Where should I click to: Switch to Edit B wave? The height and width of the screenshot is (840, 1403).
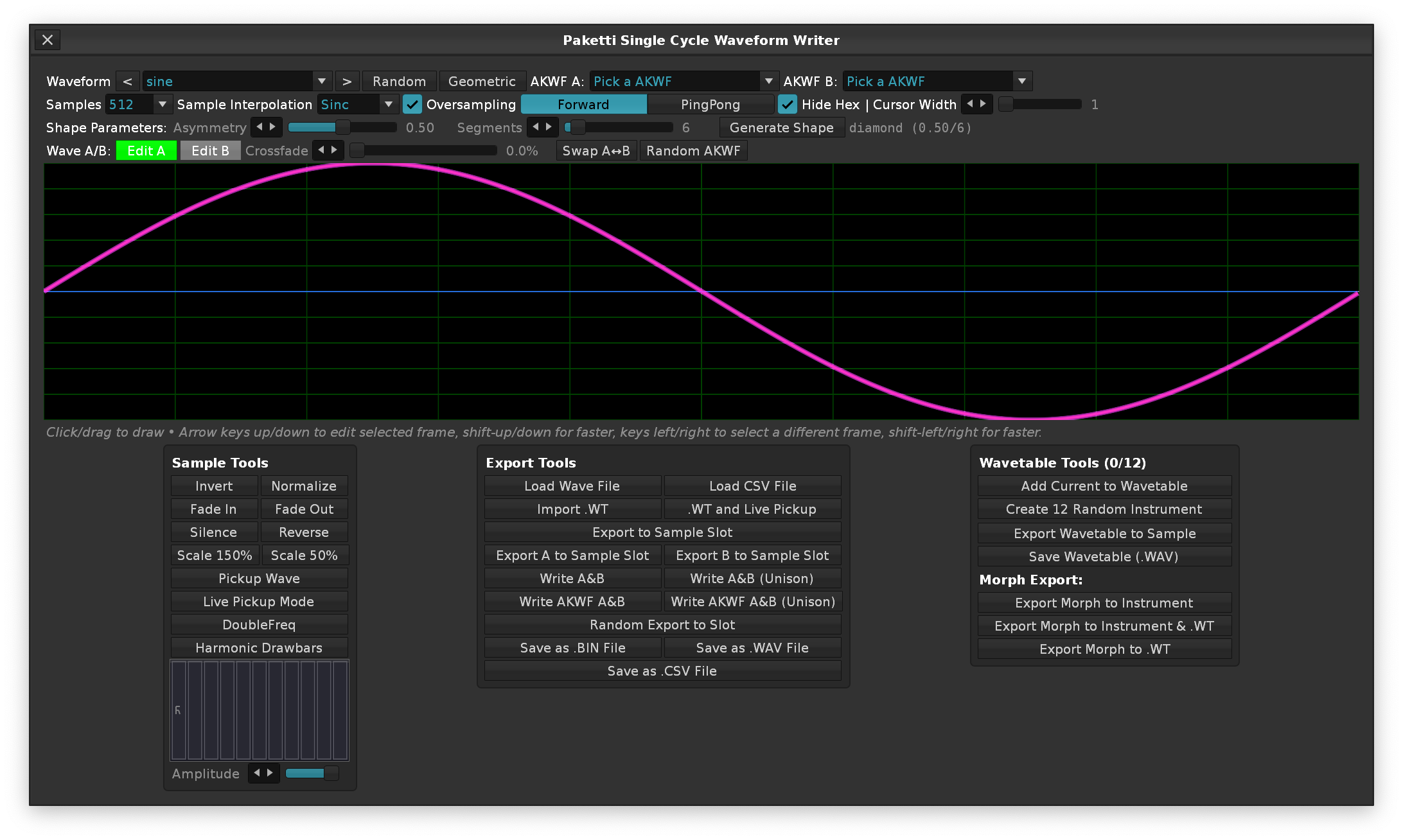[x=210, y=150]
